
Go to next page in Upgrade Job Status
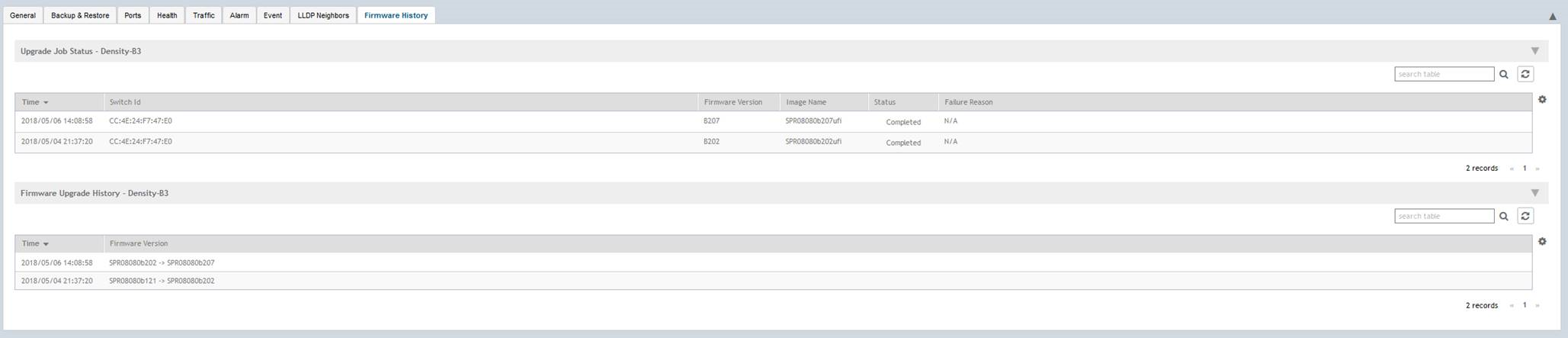[x=1537, y=169]
